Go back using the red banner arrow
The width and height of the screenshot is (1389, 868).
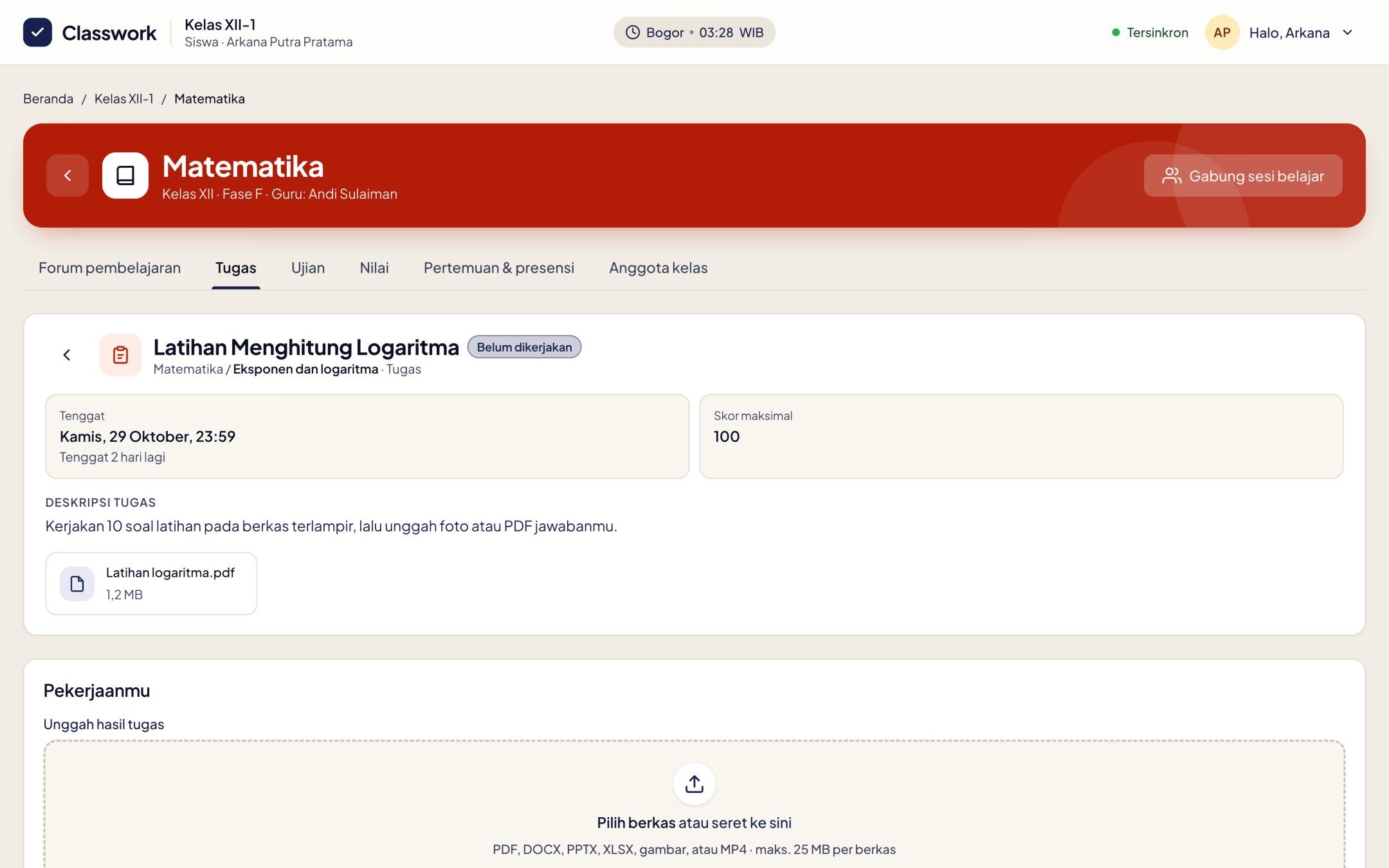68,176
